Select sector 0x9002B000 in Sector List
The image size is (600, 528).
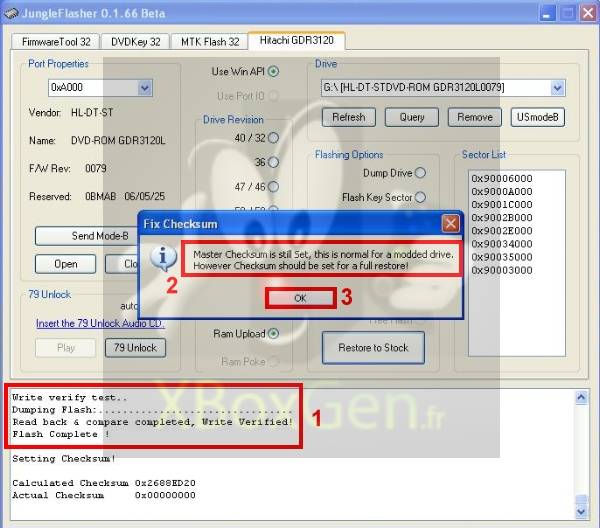point(502,218)
